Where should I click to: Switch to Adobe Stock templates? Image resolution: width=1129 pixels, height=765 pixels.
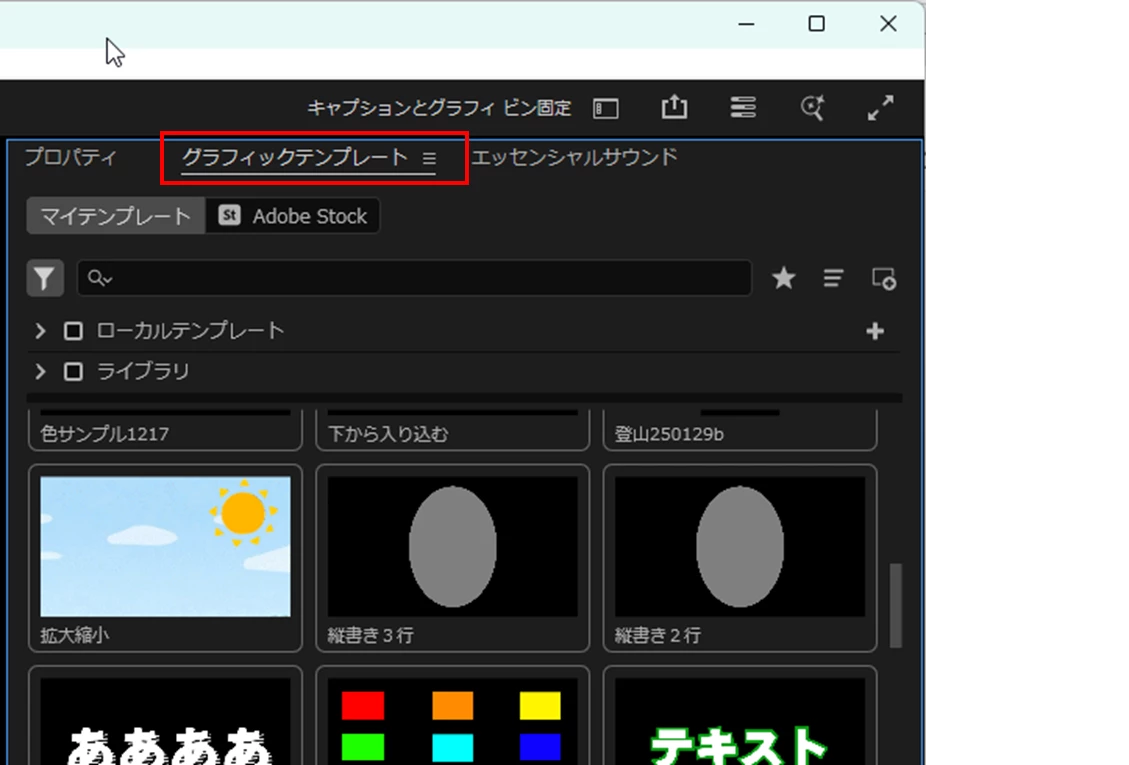click(x=293, y=216)
